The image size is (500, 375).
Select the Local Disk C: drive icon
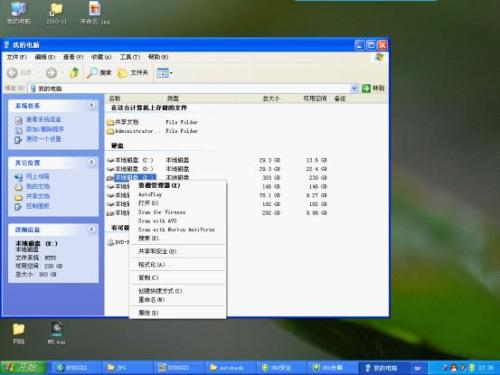click(x=110, y=160)
